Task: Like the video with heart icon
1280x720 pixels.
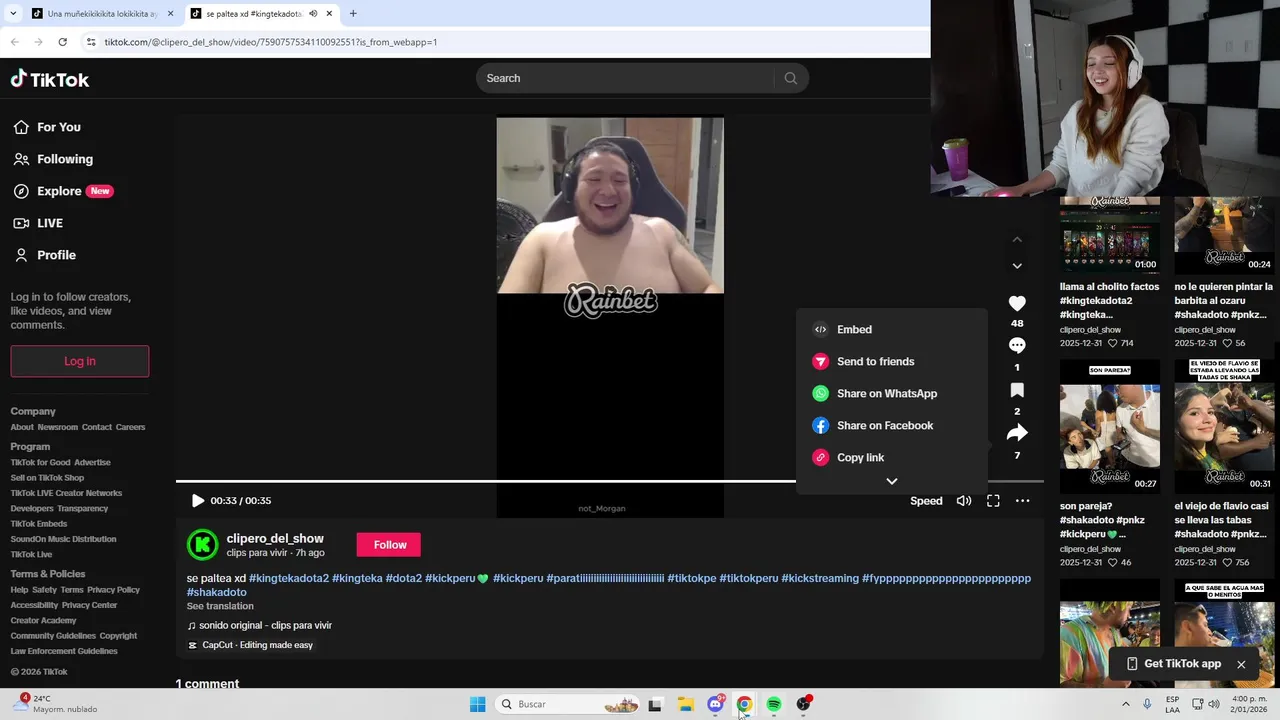Action: [x=1017, y=303]
